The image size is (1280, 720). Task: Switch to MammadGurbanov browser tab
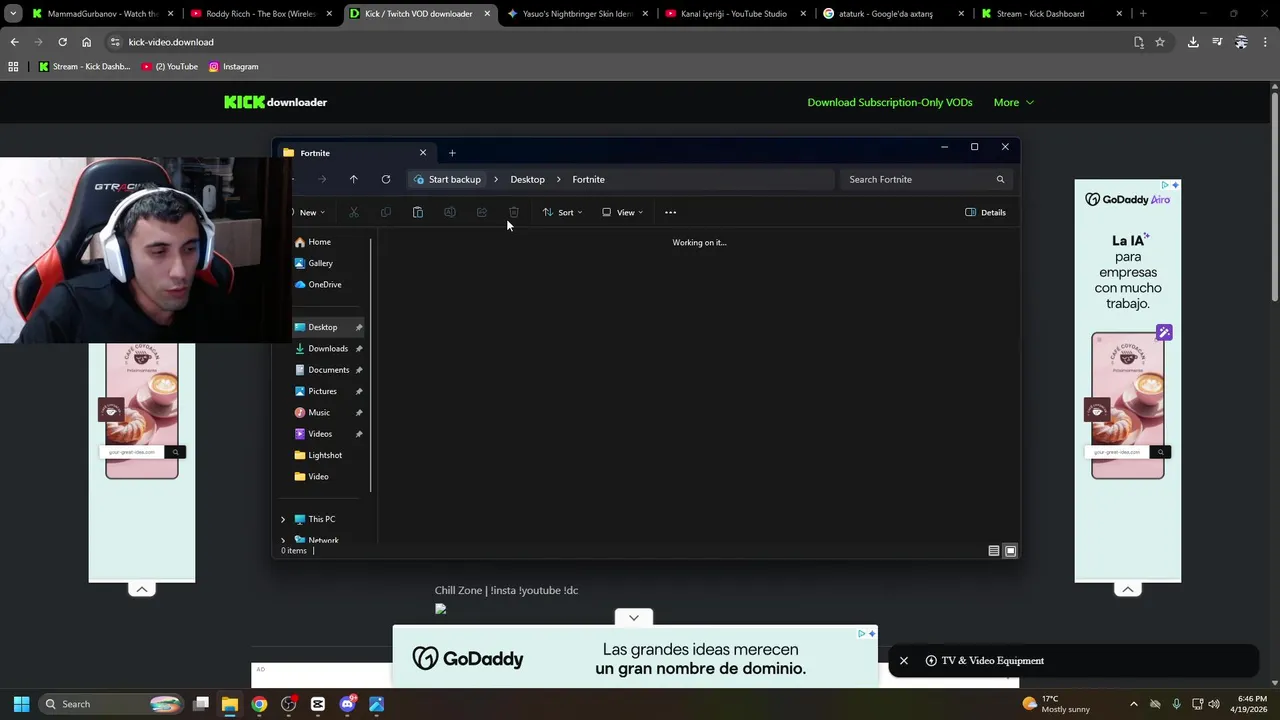pyautogui.click(x=103, y=14)
